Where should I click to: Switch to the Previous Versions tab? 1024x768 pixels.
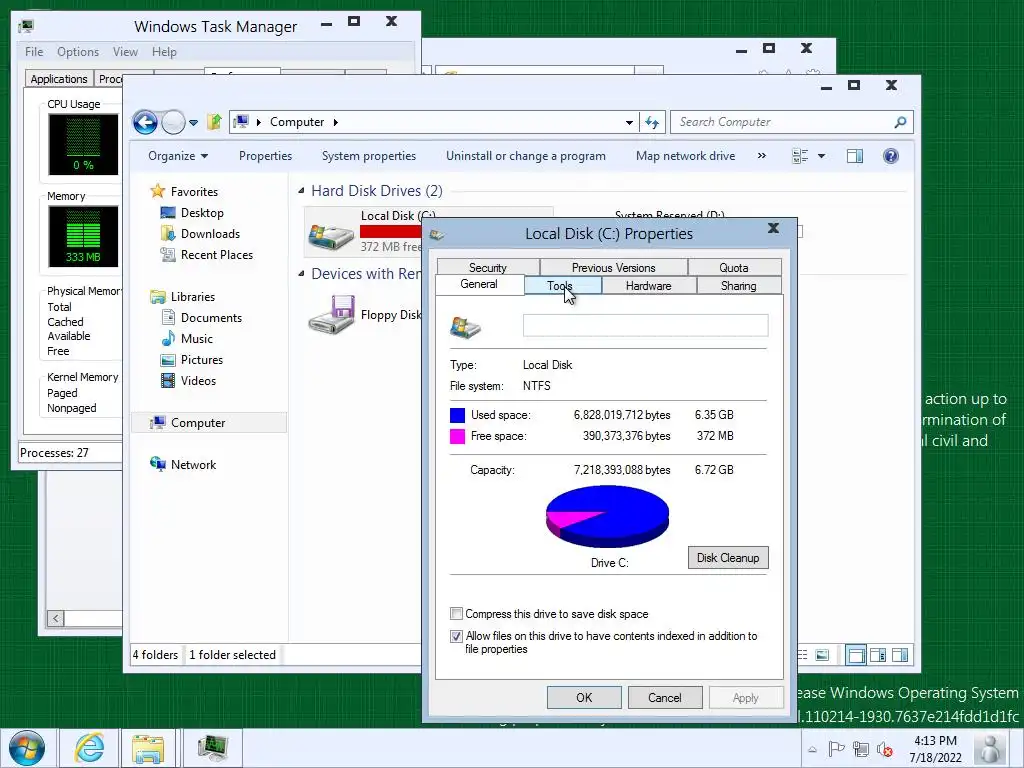tap(614, 267)
